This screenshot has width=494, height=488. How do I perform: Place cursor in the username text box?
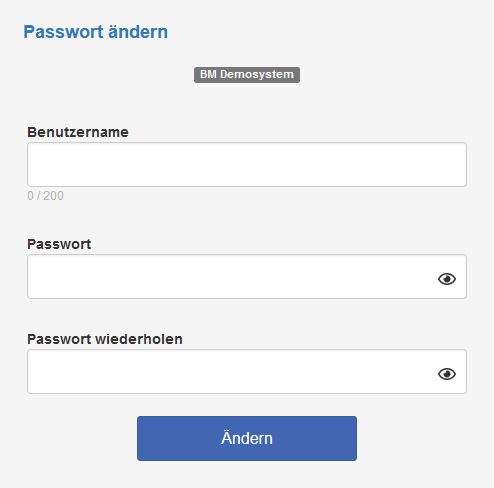(247, 164)
